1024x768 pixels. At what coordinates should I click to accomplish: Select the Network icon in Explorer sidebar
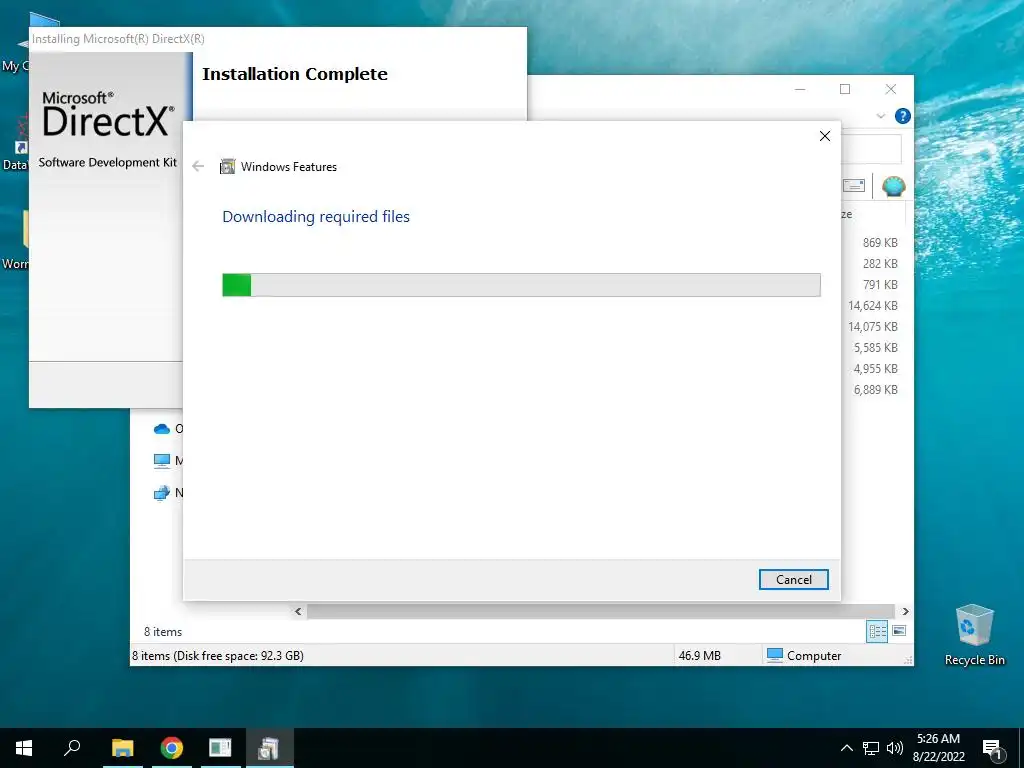161,493
